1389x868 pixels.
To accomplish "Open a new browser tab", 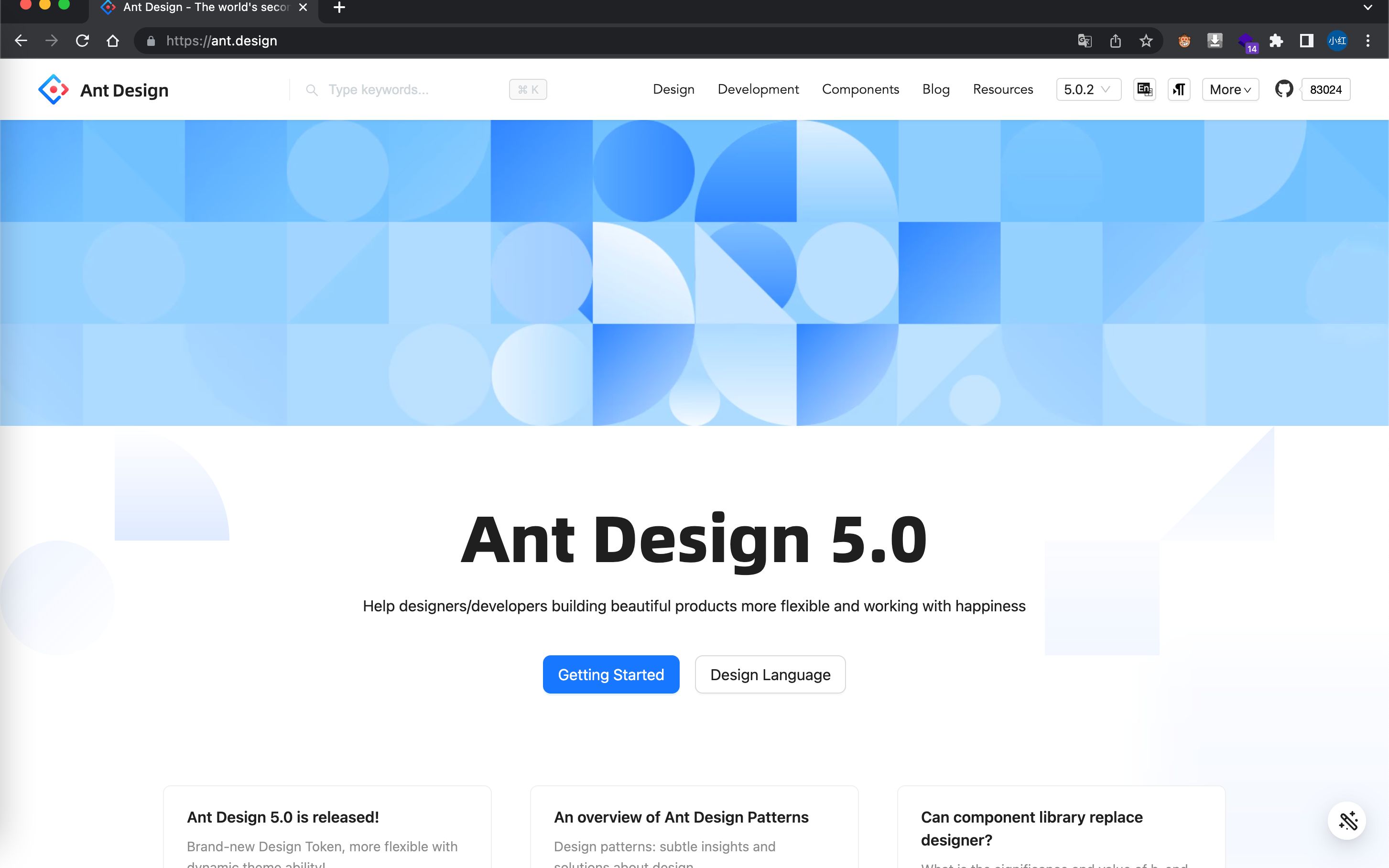I will coord(339,8).
